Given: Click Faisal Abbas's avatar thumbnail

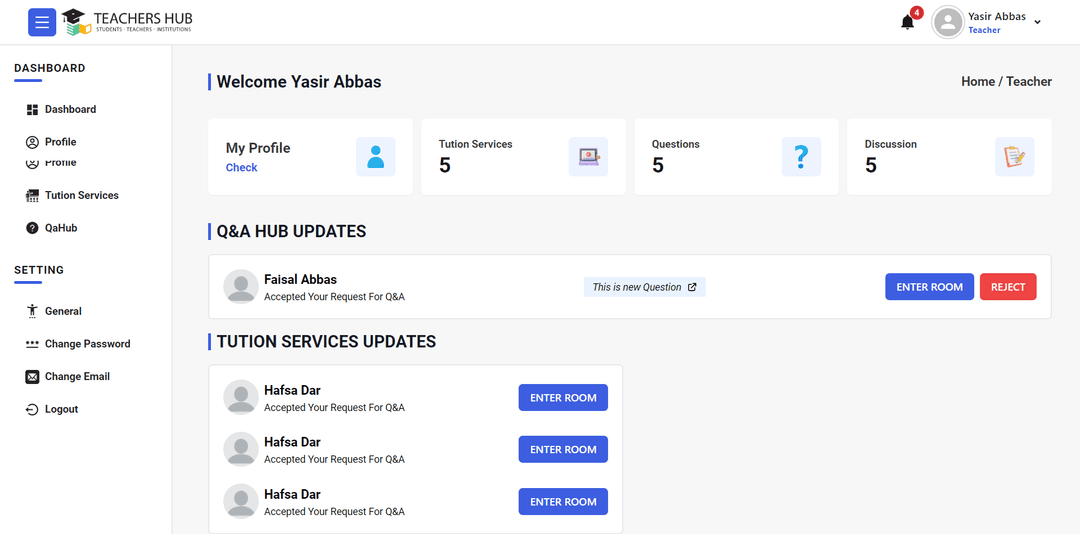Looking at the screenshot, I should [241, 286].
